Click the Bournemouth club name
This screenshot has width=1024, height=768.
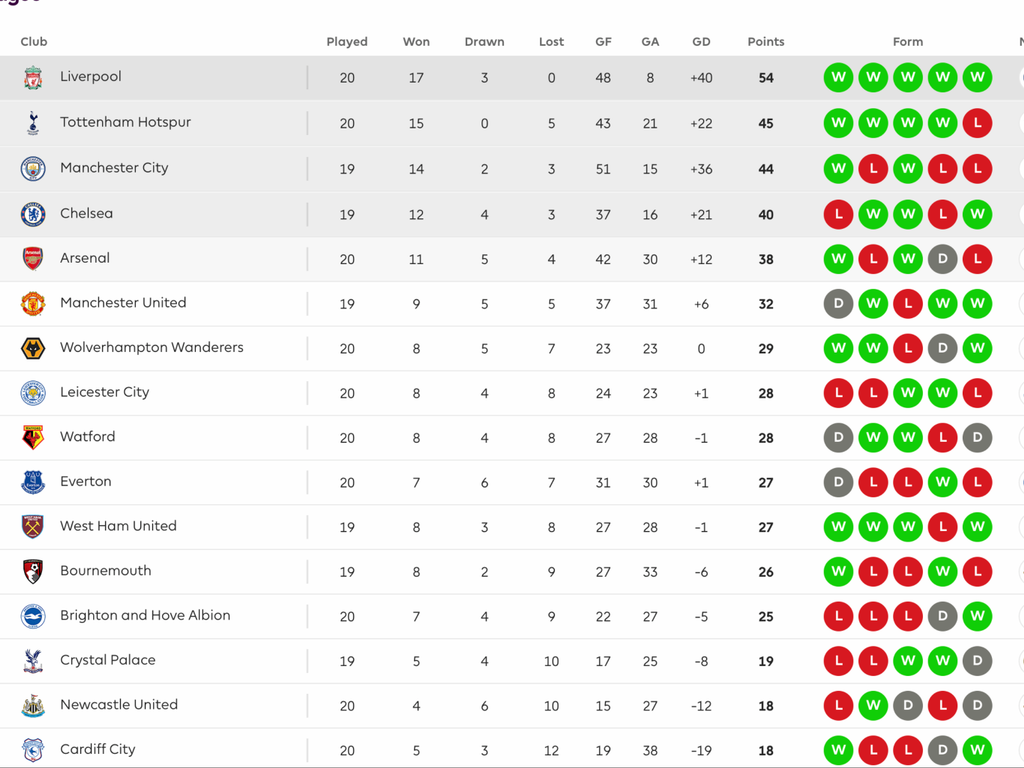click(105, 571)
